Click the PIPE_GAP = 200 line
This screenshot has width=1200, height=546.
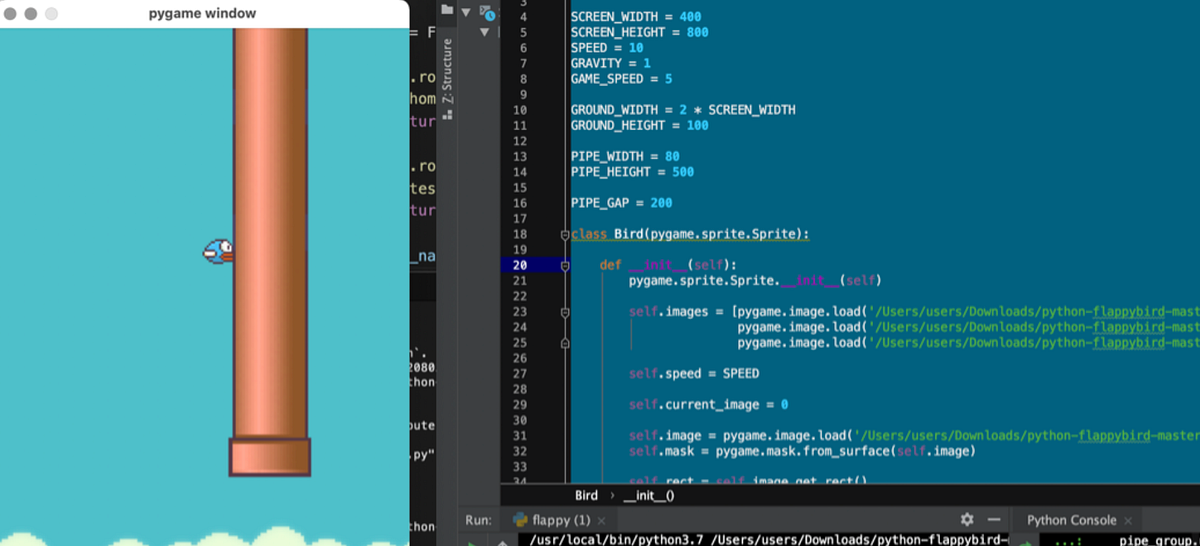[x=621, y=203]
